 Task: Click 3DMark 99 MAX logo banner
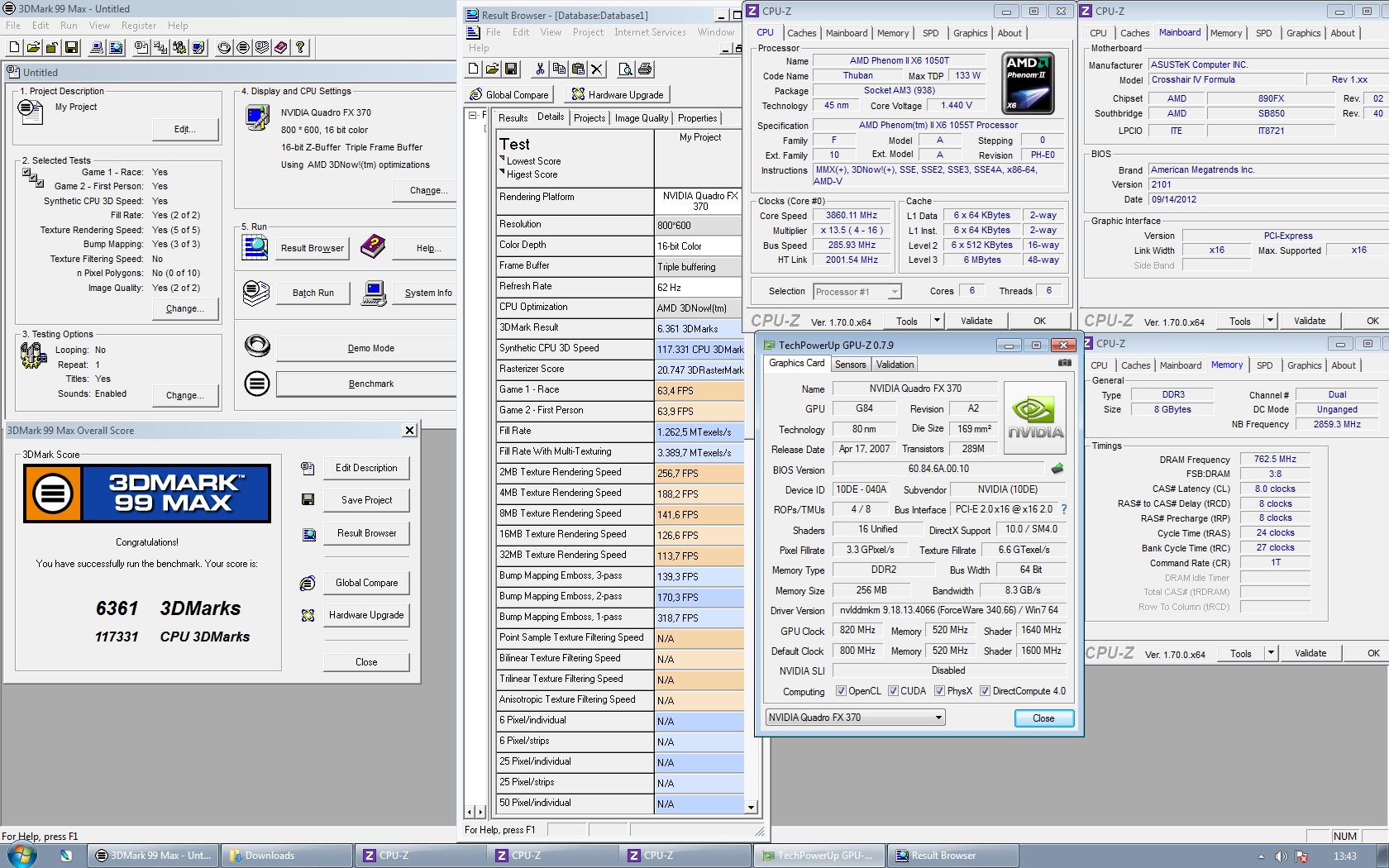[147, 494]
